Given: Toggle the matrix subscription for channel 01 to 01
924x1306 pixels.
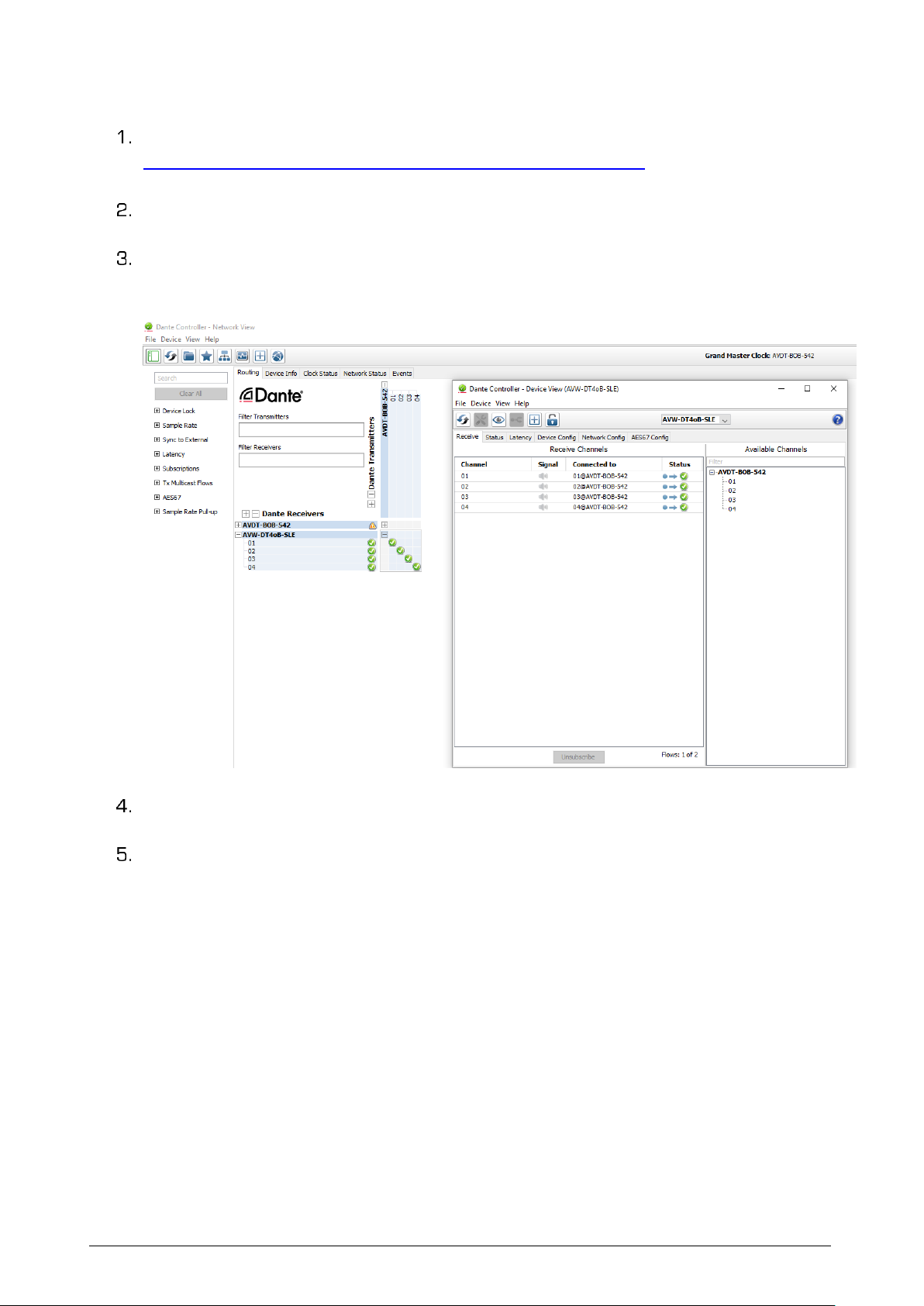Looking at the screenshot, I should tap(392, 543).
